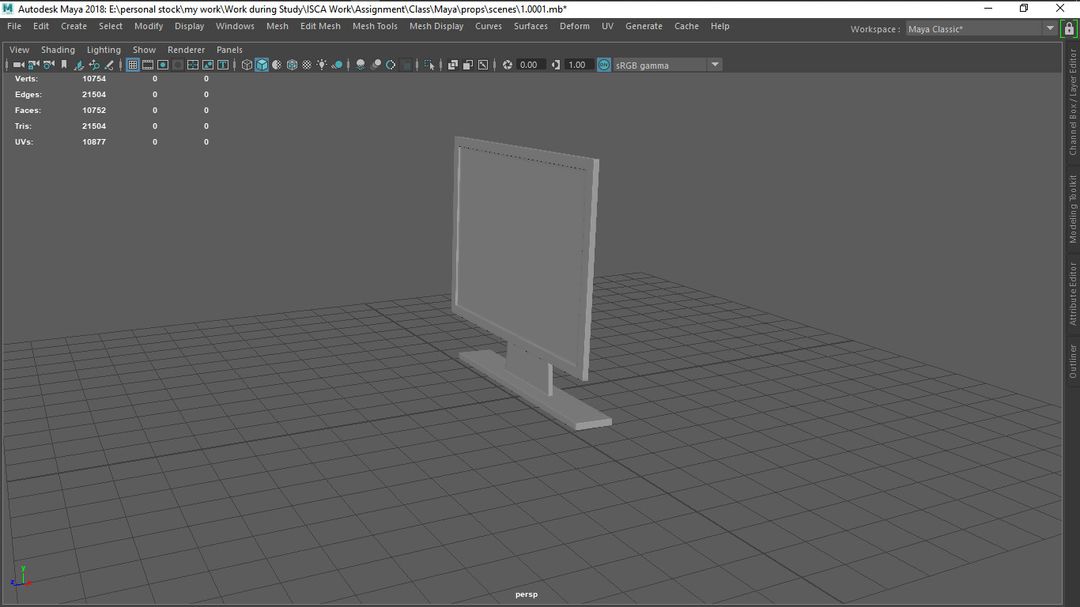
Task: Select the Grease Pencil icon
Action: (109, 65)
